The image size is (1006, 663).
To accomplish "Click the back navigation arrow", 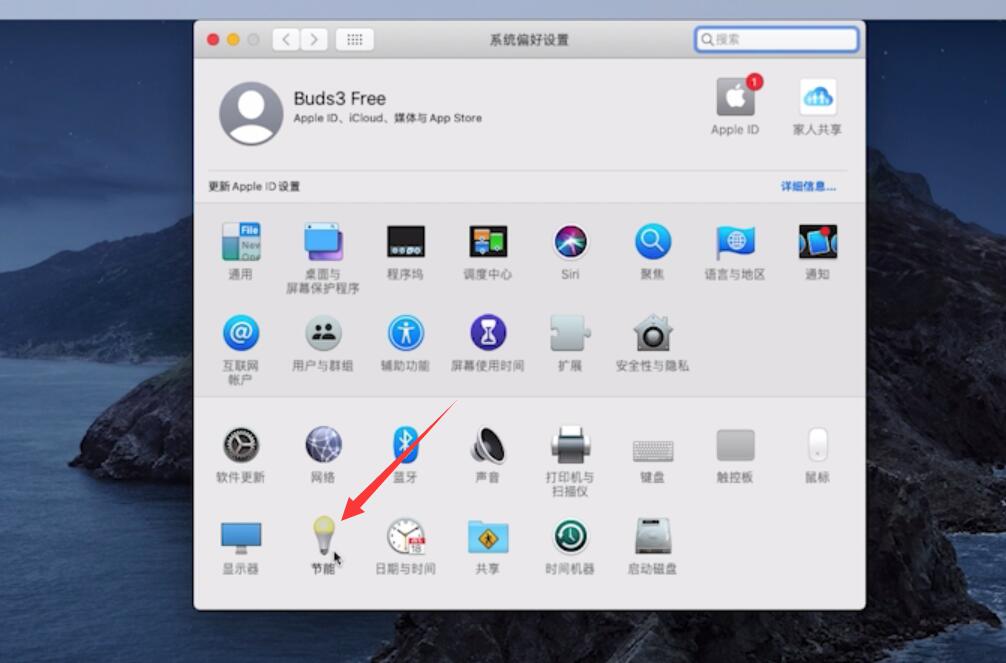I will pyautogui.click(x=285, y=39).
